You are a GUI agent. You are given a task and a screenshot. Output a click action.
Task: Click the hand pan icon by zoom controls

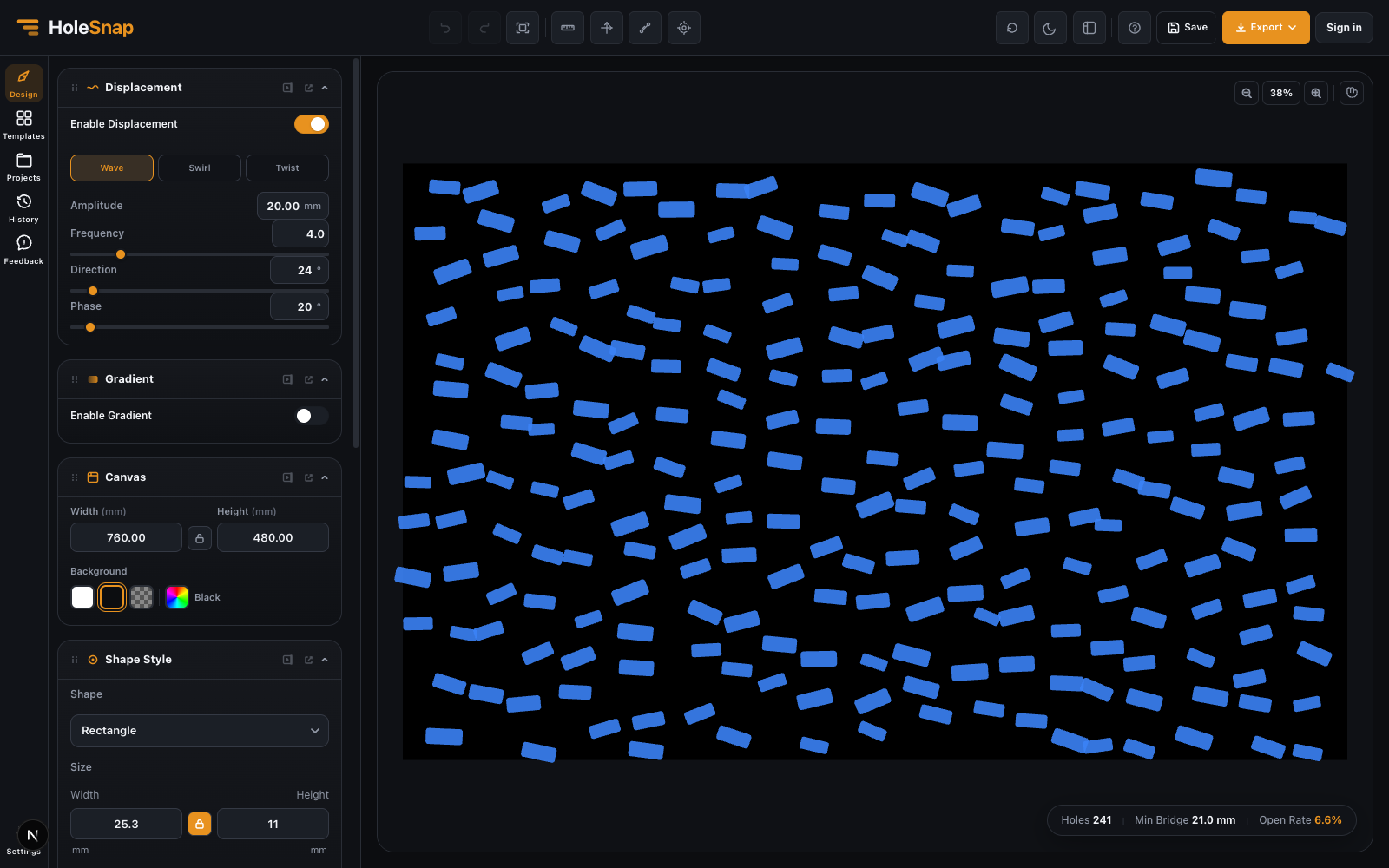(x=1352, y=93)
